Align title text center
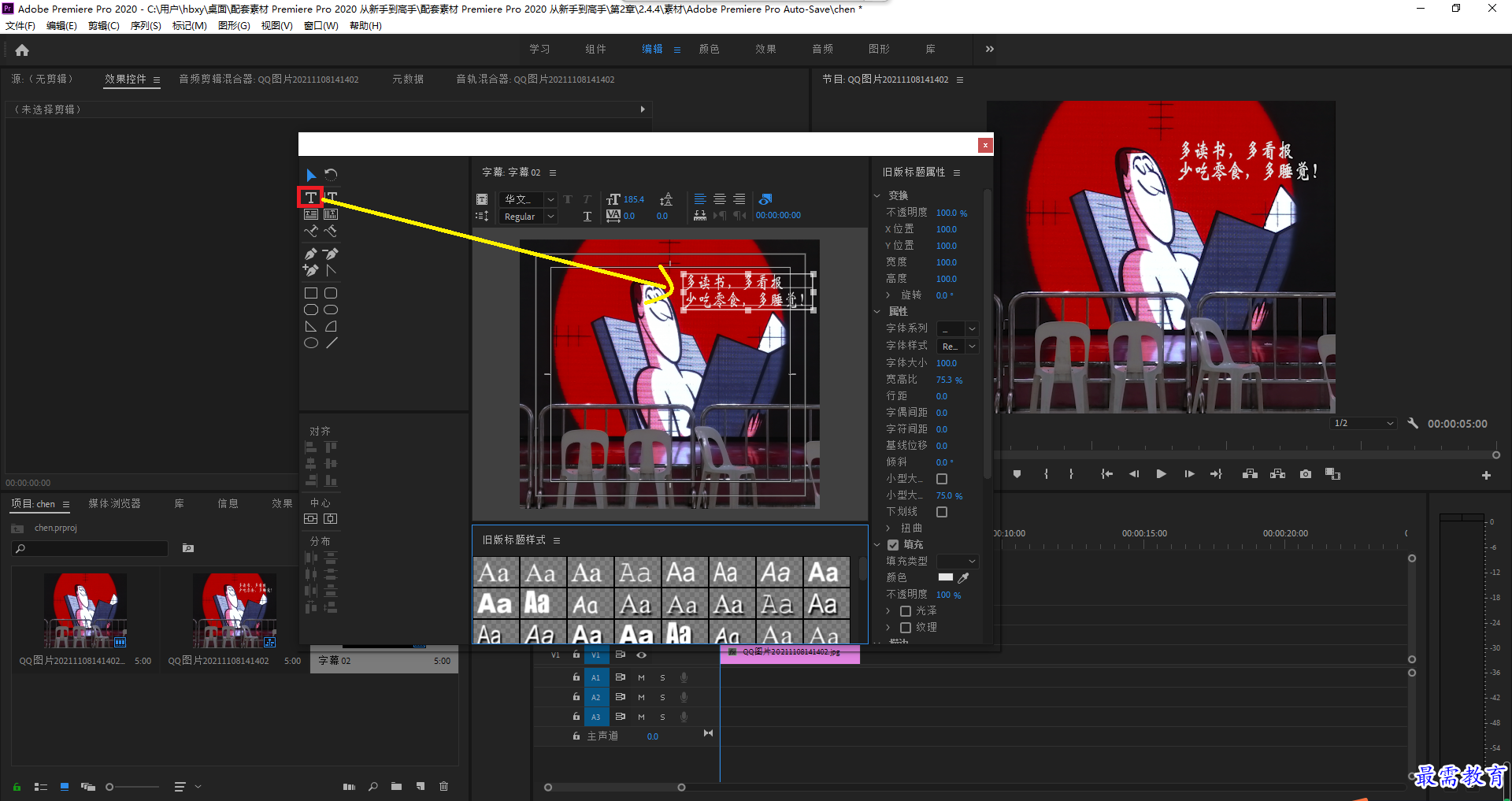This screenshot has width=1512, height=801. (x=719, y=199)
